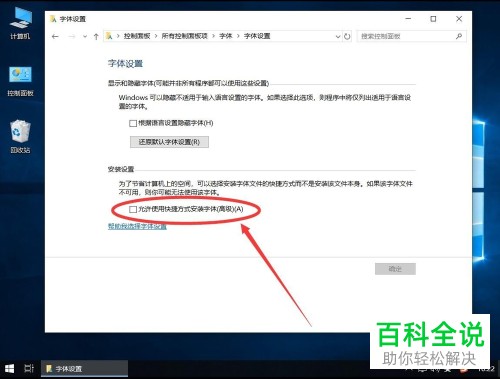Navigate to 字体 breadcrumb
The image size is (500, 379).
click(226, 36)
